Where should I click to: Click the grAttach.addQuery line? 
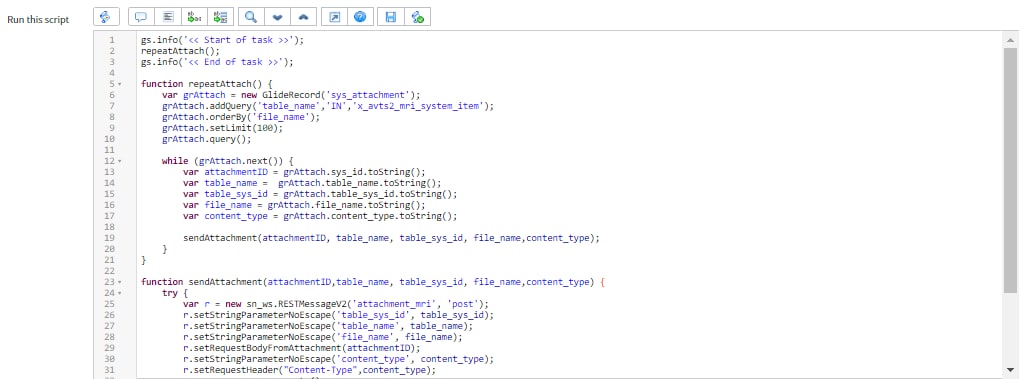329,106
